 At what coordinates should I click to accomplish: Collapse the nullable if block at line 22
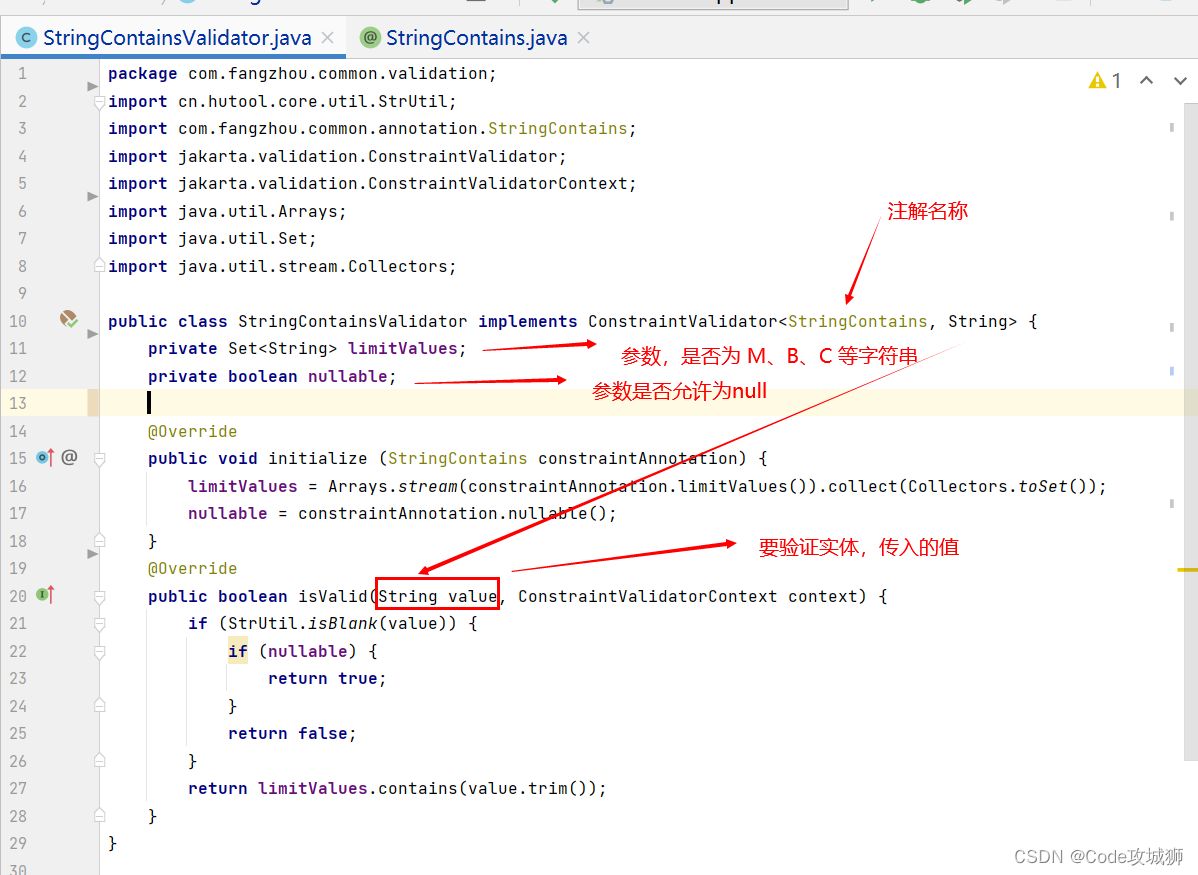[99, 652]
